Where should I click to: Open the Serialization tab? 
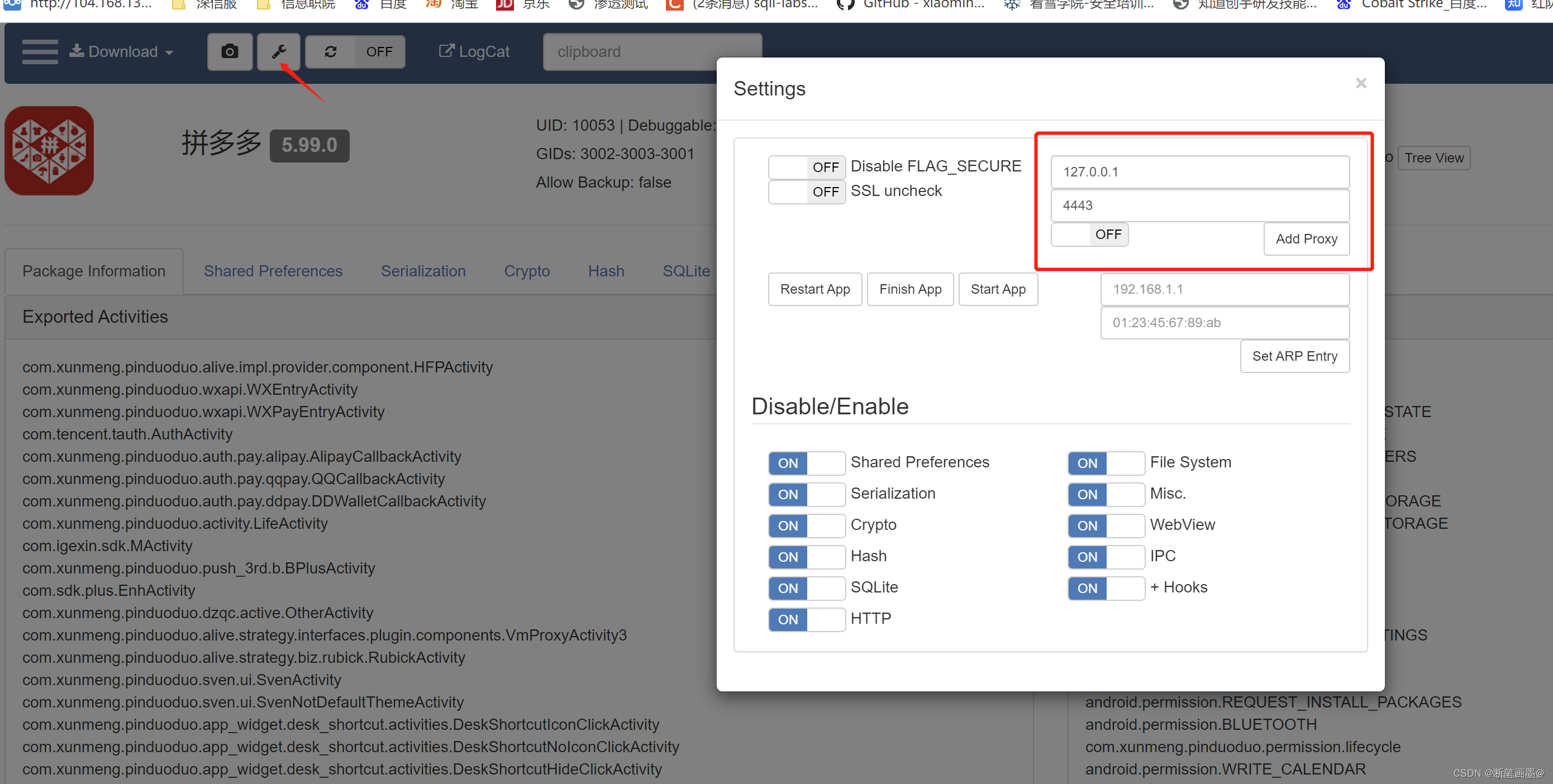pos(423,271)
